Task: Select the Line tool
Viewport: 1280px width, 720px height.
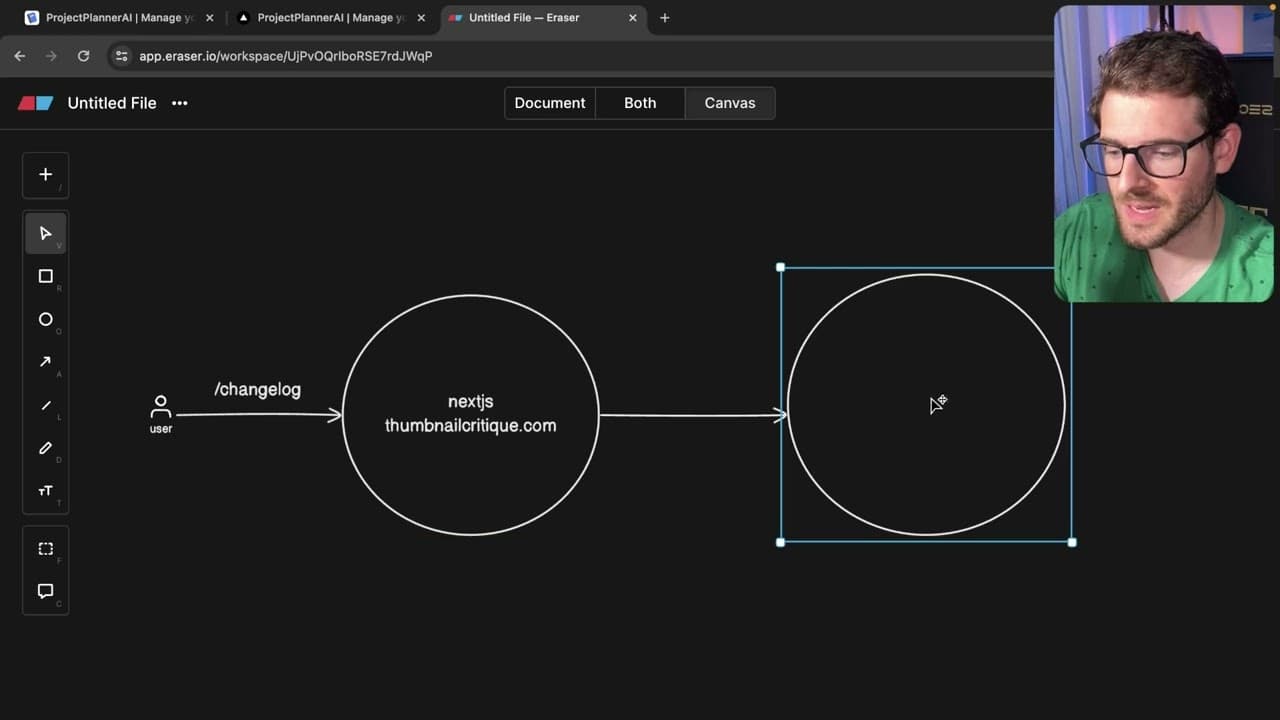Action: tap(45, 405)
